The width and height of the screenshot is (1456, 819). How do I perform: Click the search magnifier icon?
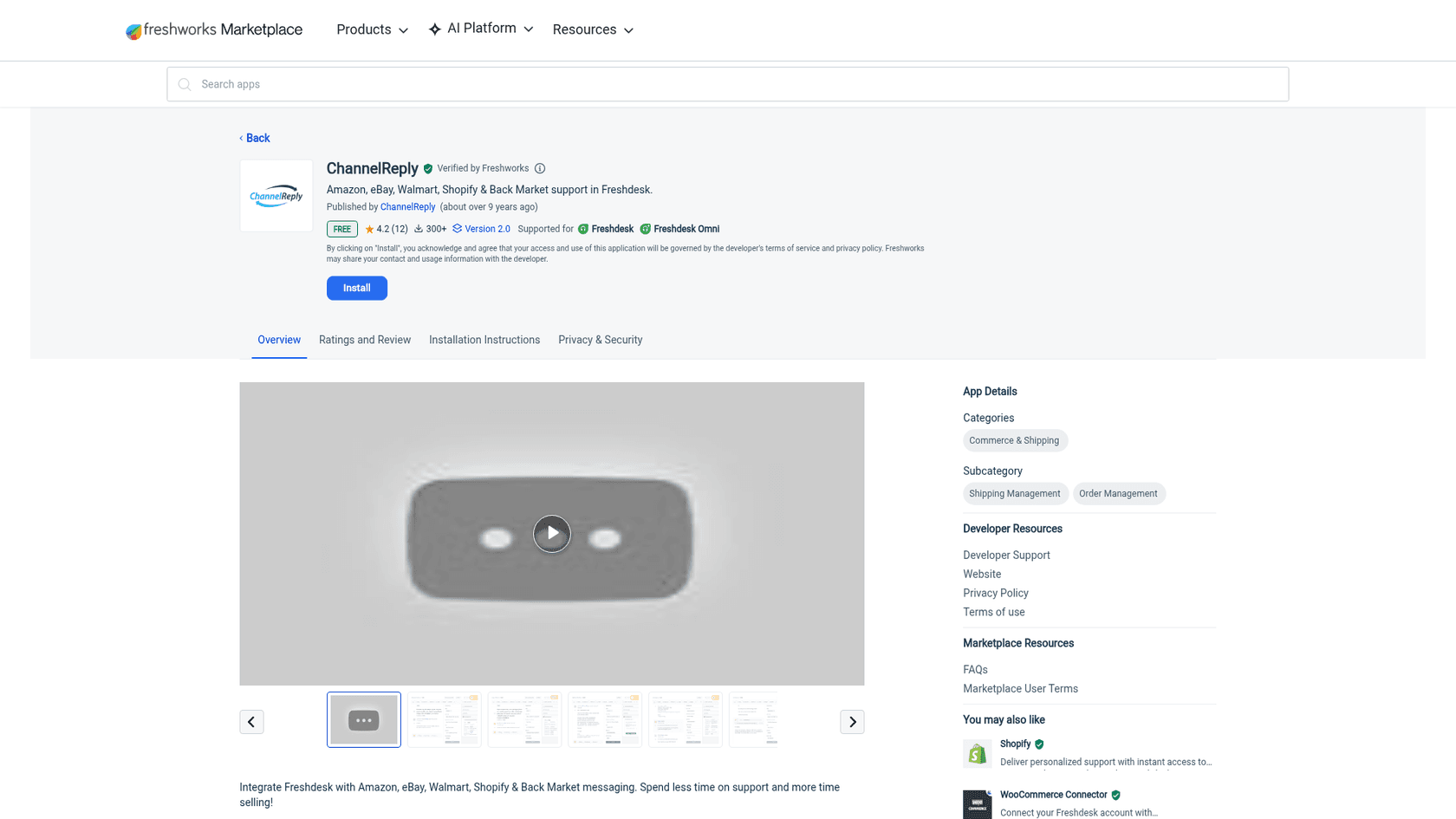click(x=184, y=85)
